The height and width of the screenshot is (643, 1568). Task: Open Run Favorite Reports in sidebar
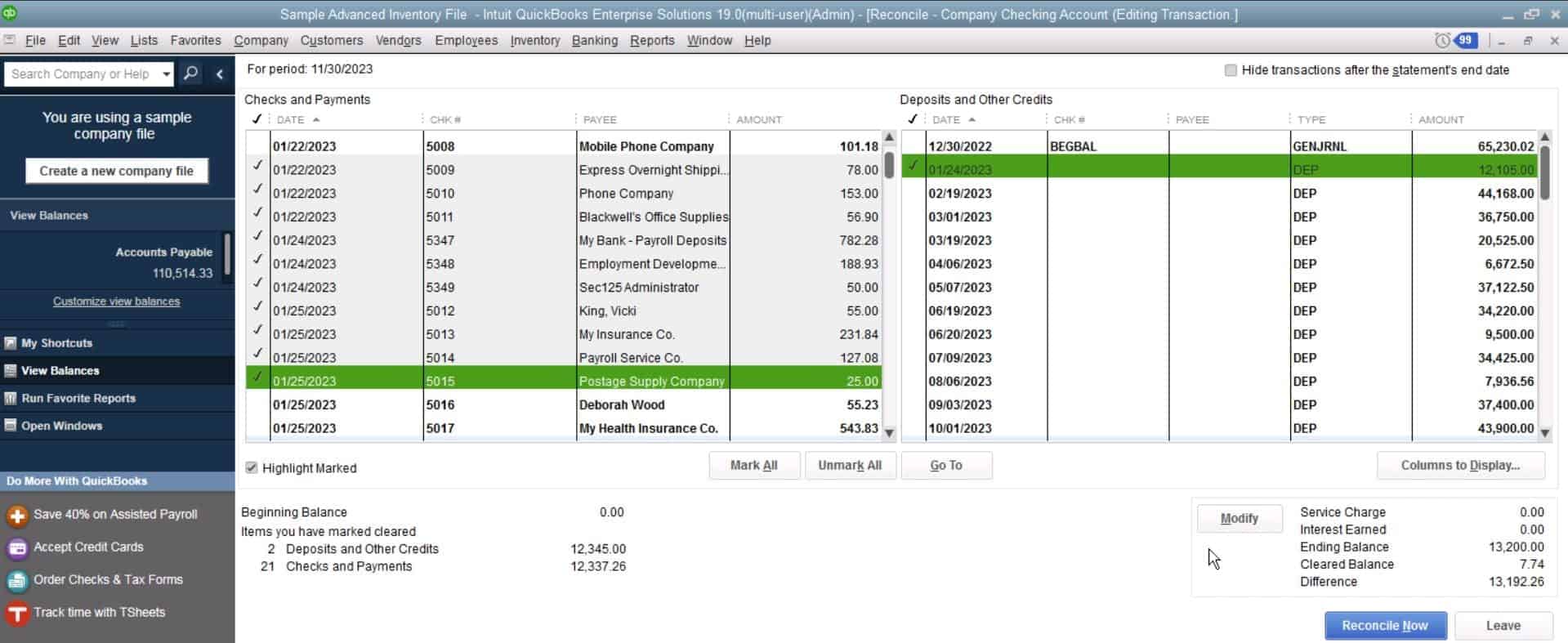tap(78, 398)
